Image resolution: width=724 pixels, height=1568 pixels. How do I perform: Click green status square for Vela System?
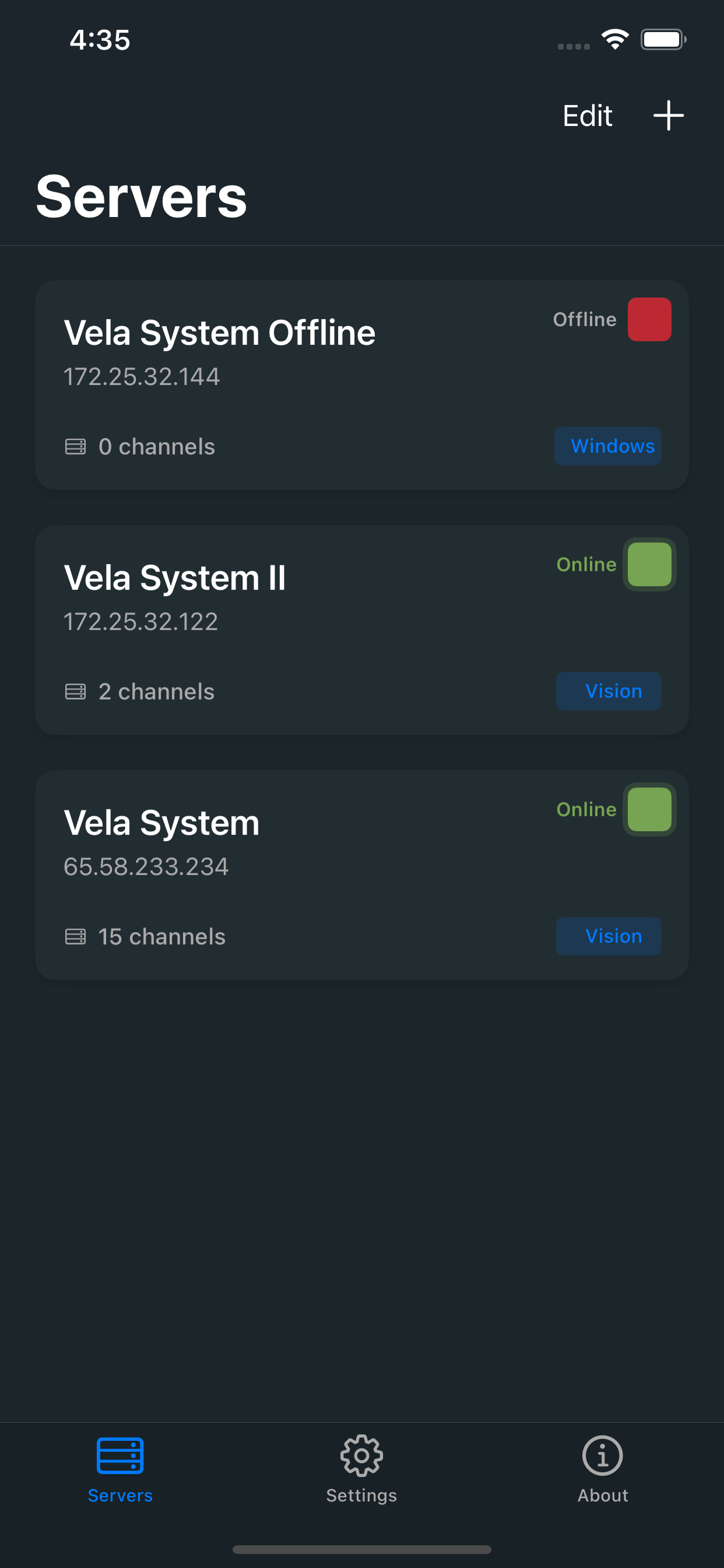pyautogui.click(x=649, y=810)
